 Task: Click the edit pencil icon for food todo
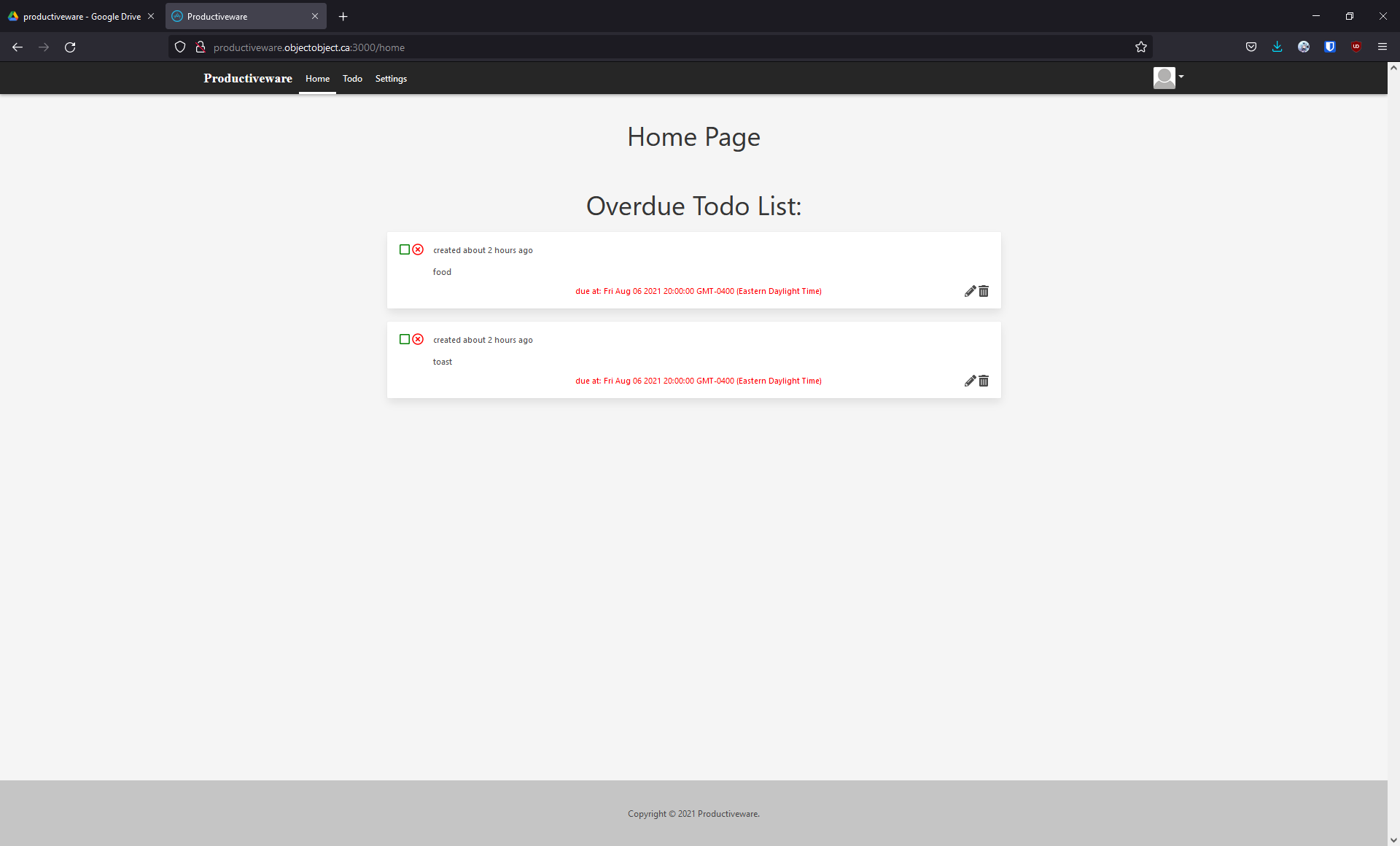coord(970,291)
